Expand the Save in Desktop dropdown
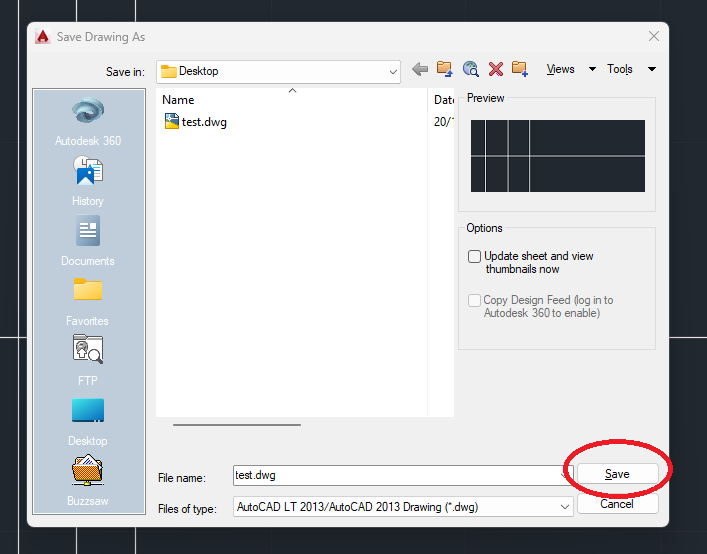This screenshot has height=554, width=707. tap(393, 72)
